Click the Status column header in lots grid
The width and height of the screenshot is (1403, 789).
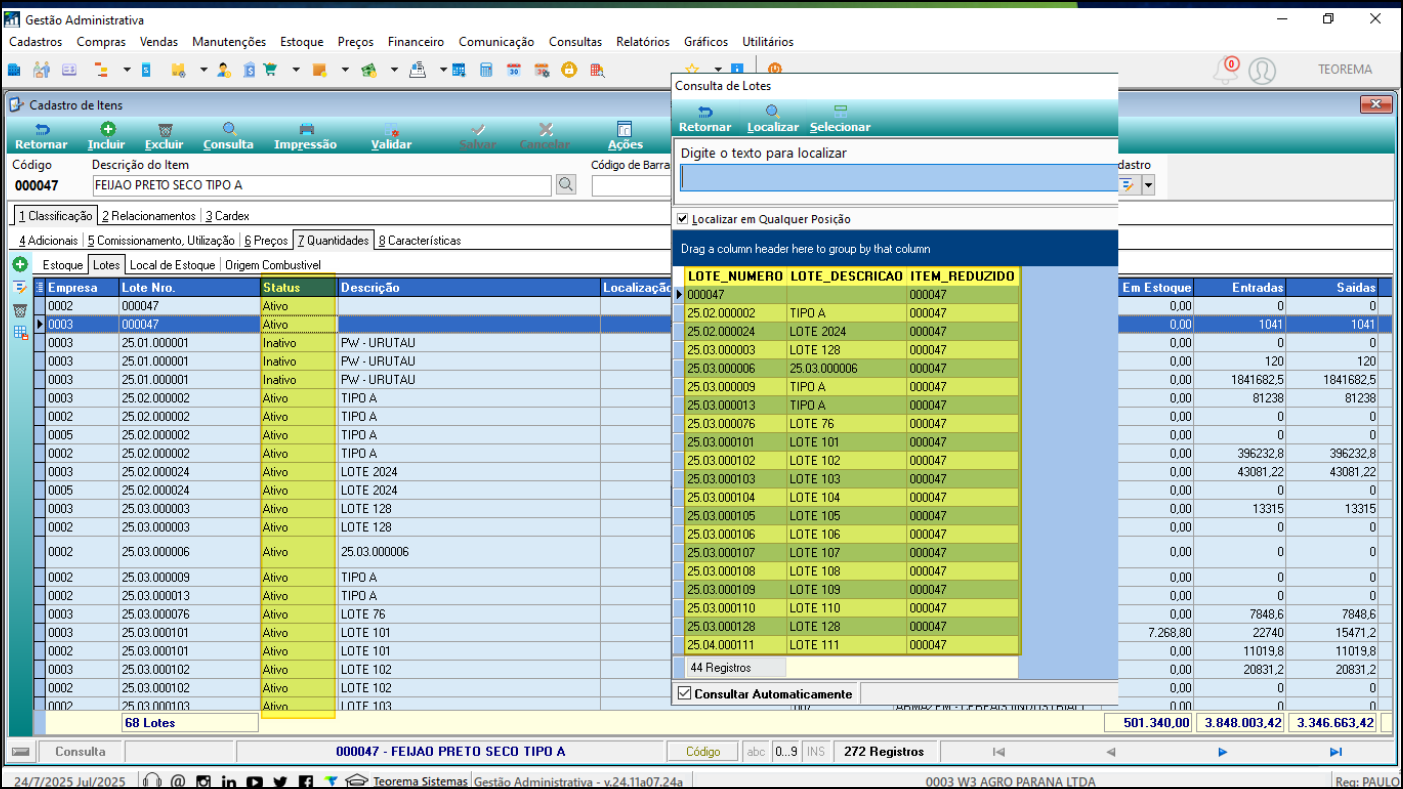click(298, 287)
